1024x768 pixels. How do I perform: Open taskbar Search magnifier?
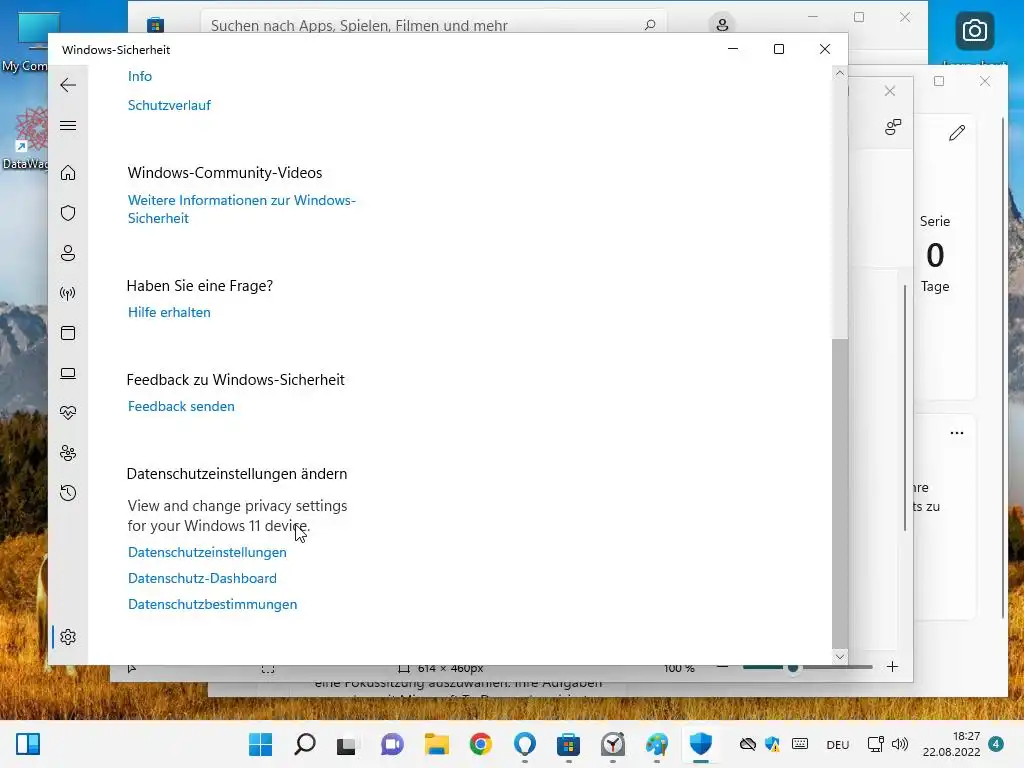point(305,744)
